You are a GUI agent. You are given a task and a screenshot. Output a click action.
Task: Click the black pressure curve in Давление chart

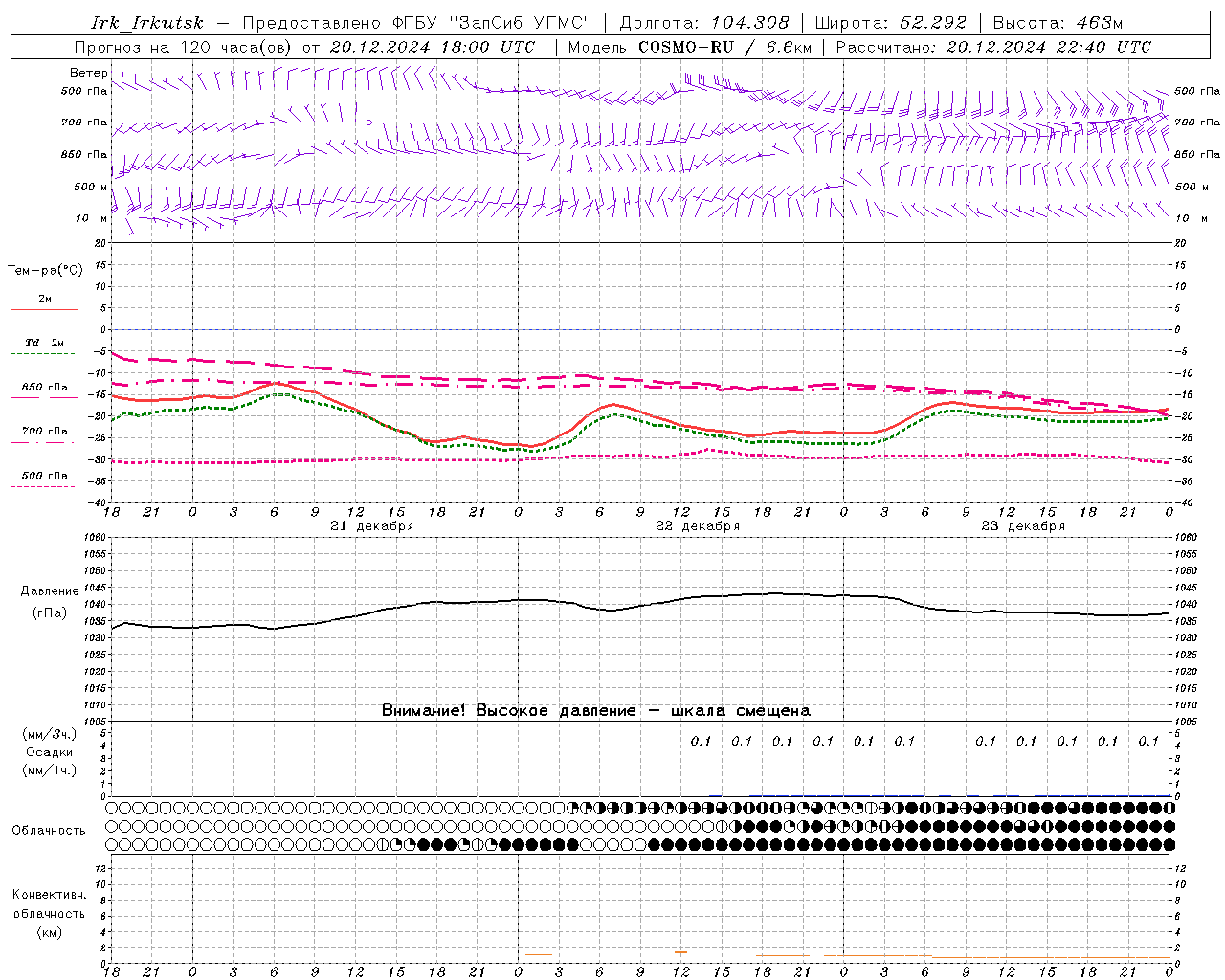(518, 600)
